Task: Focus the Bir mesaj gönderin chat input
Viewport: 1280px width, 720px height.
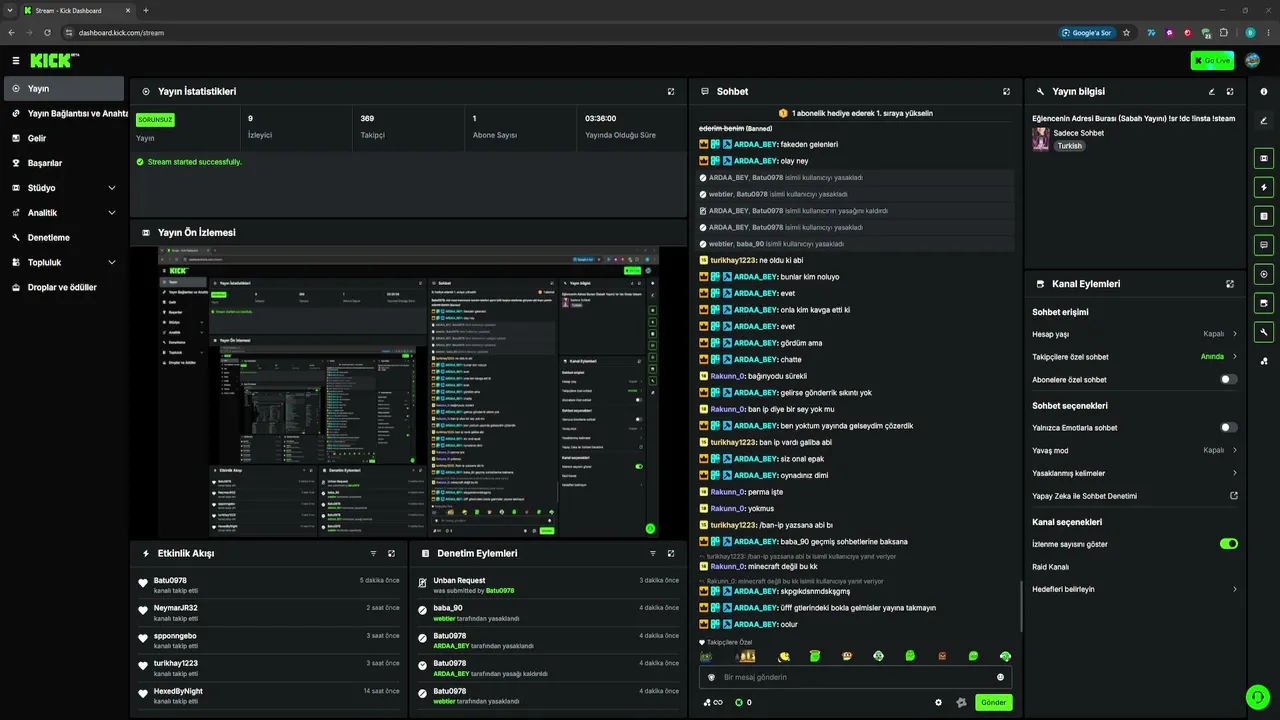Action: coord(855,677)
